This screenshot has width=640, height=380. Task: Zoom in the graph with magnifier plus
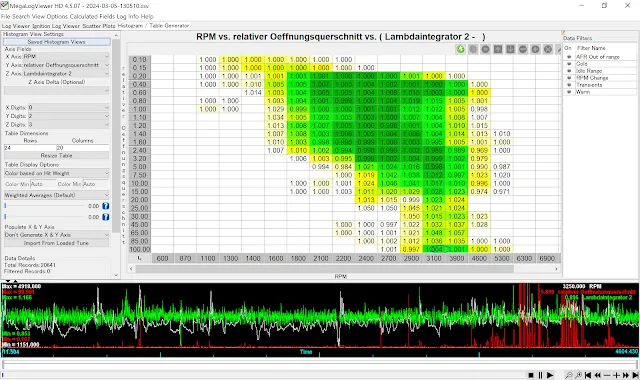coord(578,375)
